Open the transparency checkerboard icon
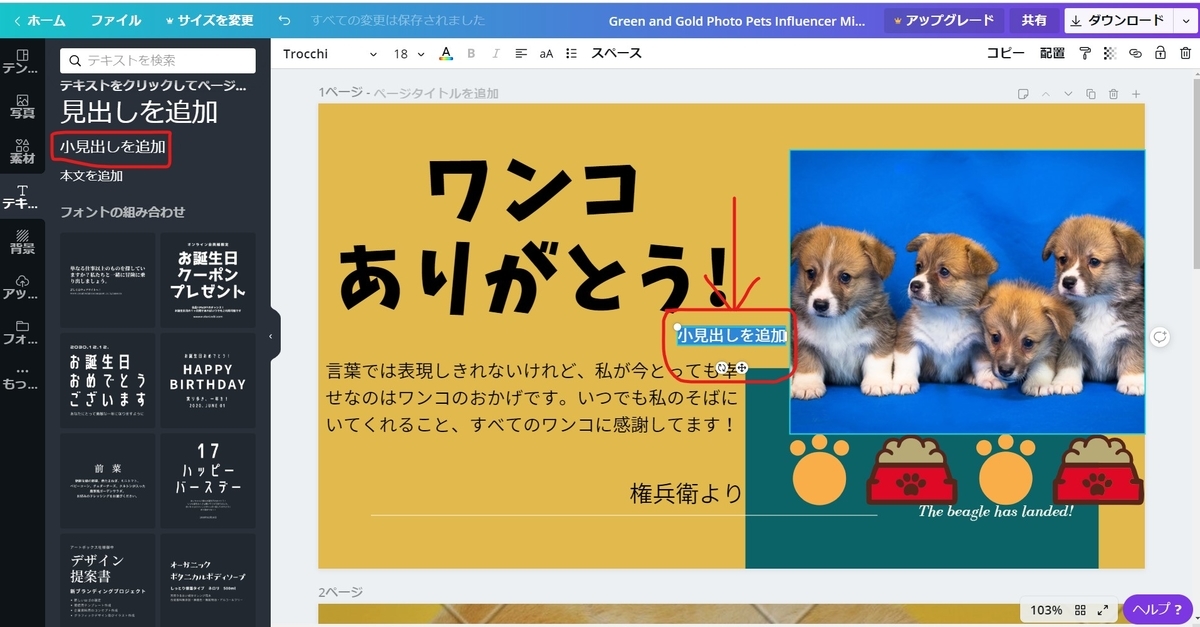Image resolution: width=1200 pixels, height=627 pixels. click(1109, 53)
